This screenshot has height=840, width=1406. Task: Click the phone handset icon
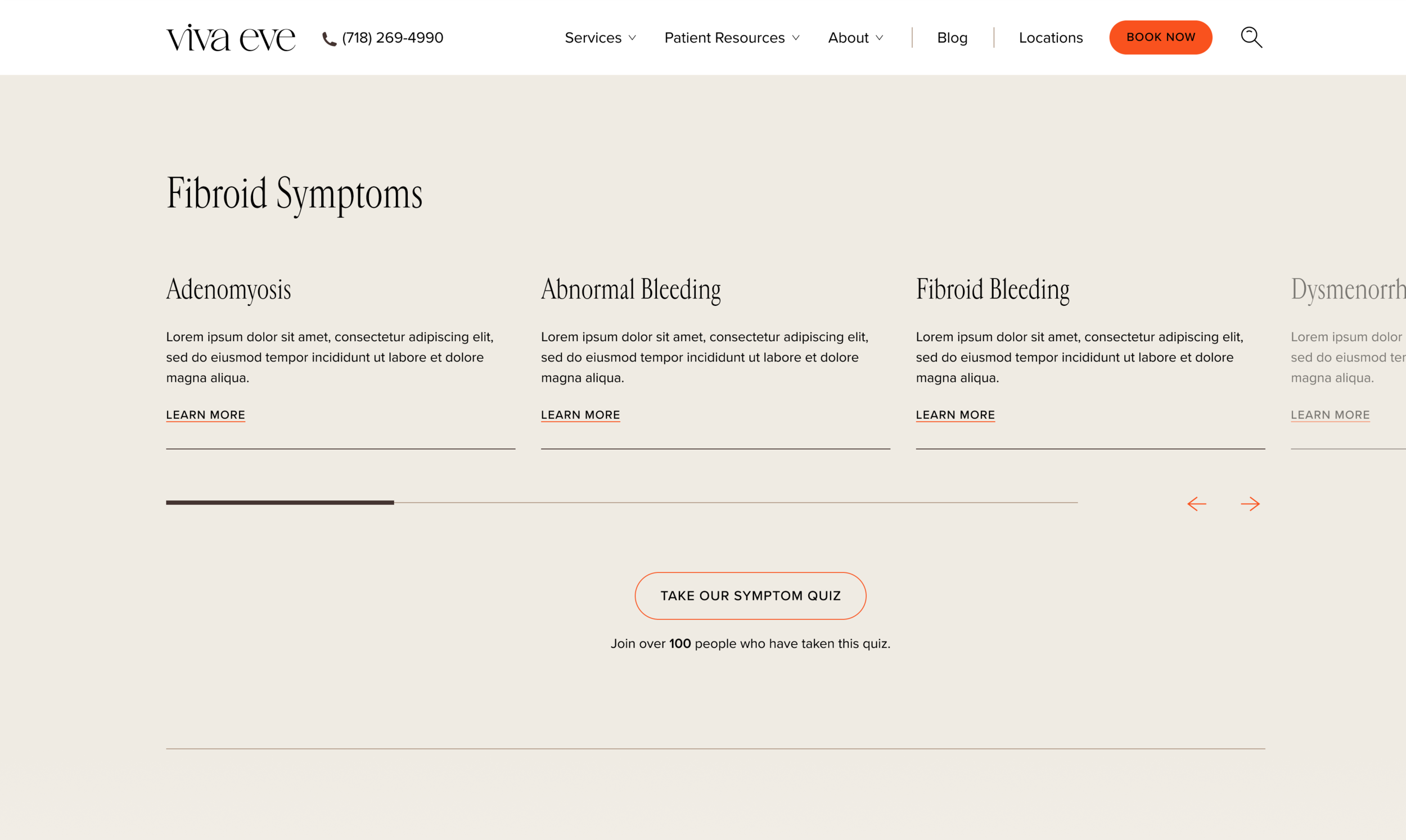point(329,38)
